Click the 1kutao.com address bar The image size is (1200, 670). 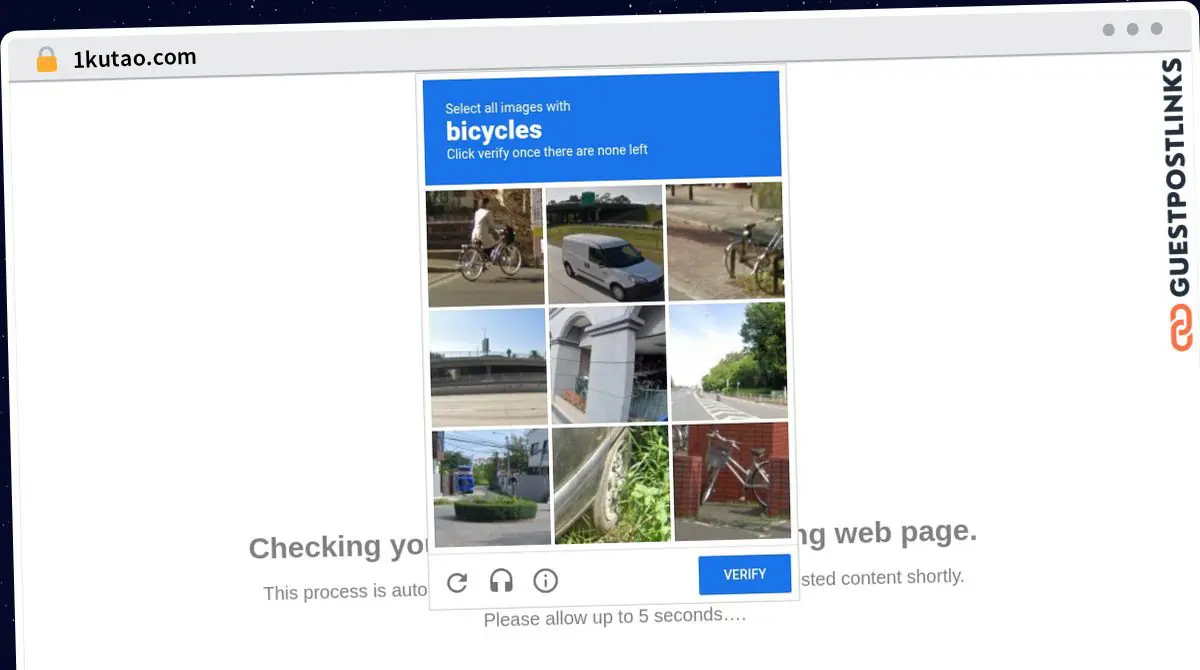click(133, 57)
